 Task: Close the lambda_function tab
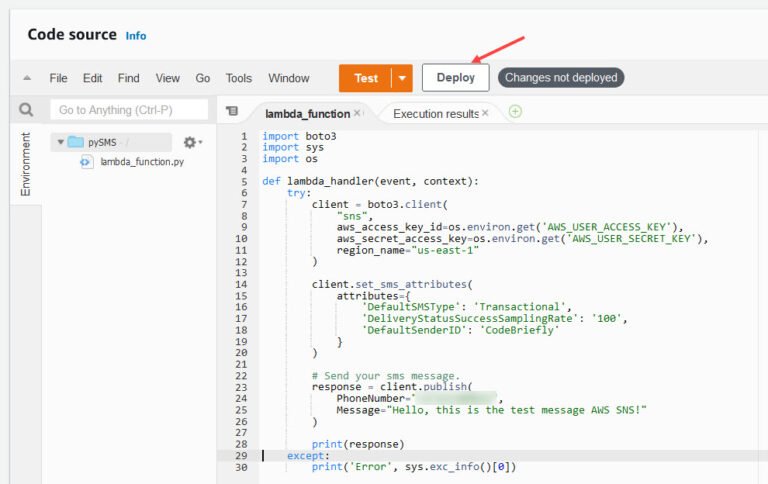358,113
